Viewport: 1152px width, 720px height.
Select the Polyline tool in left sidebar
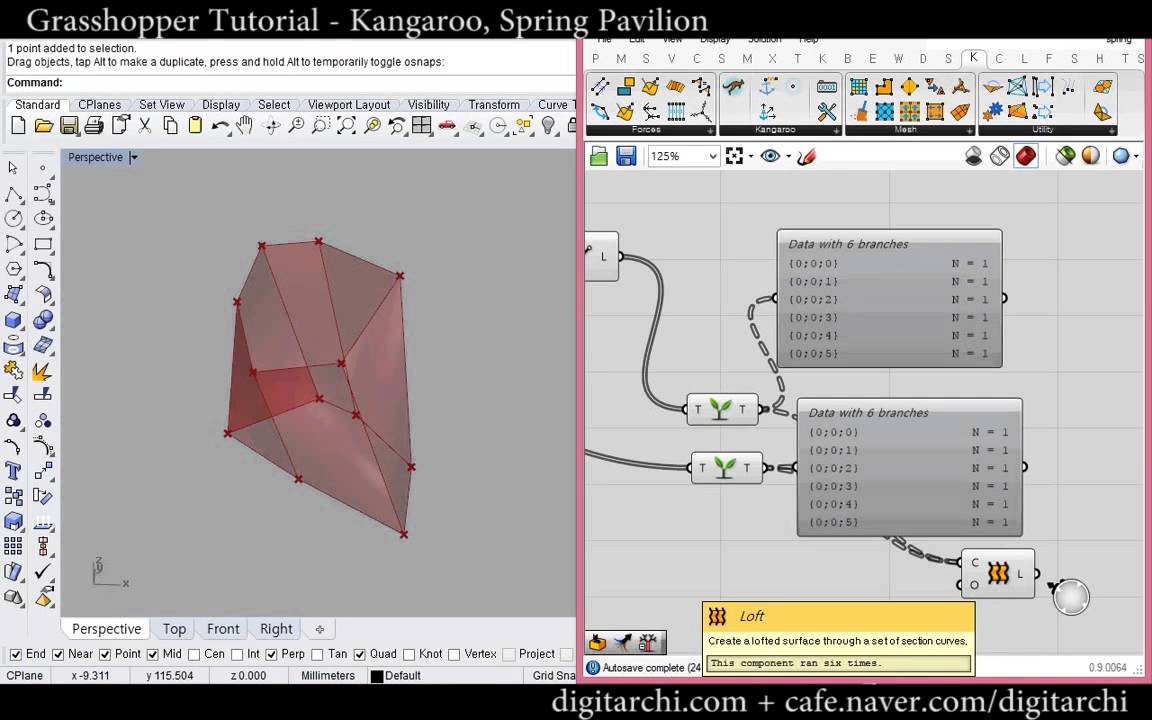coord(13,195)
